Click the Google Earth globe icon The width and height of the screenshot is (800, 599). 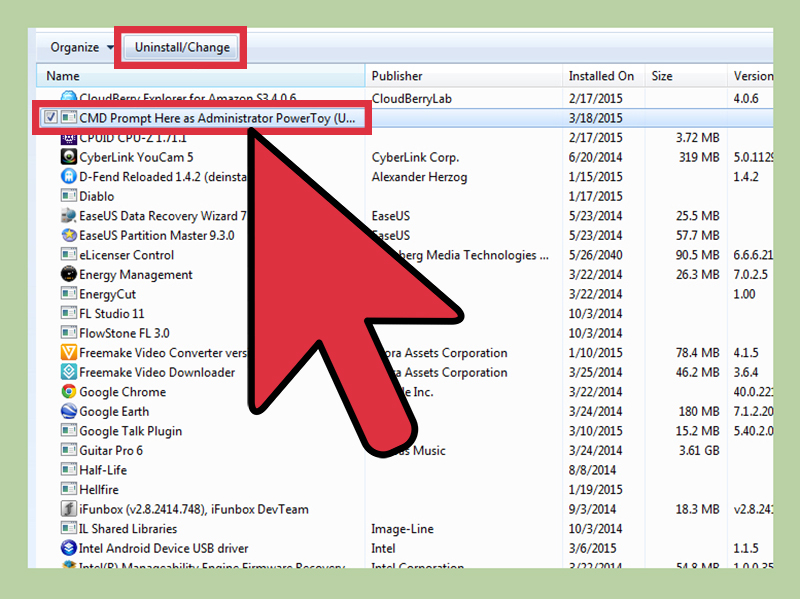(x=68, y=411)
